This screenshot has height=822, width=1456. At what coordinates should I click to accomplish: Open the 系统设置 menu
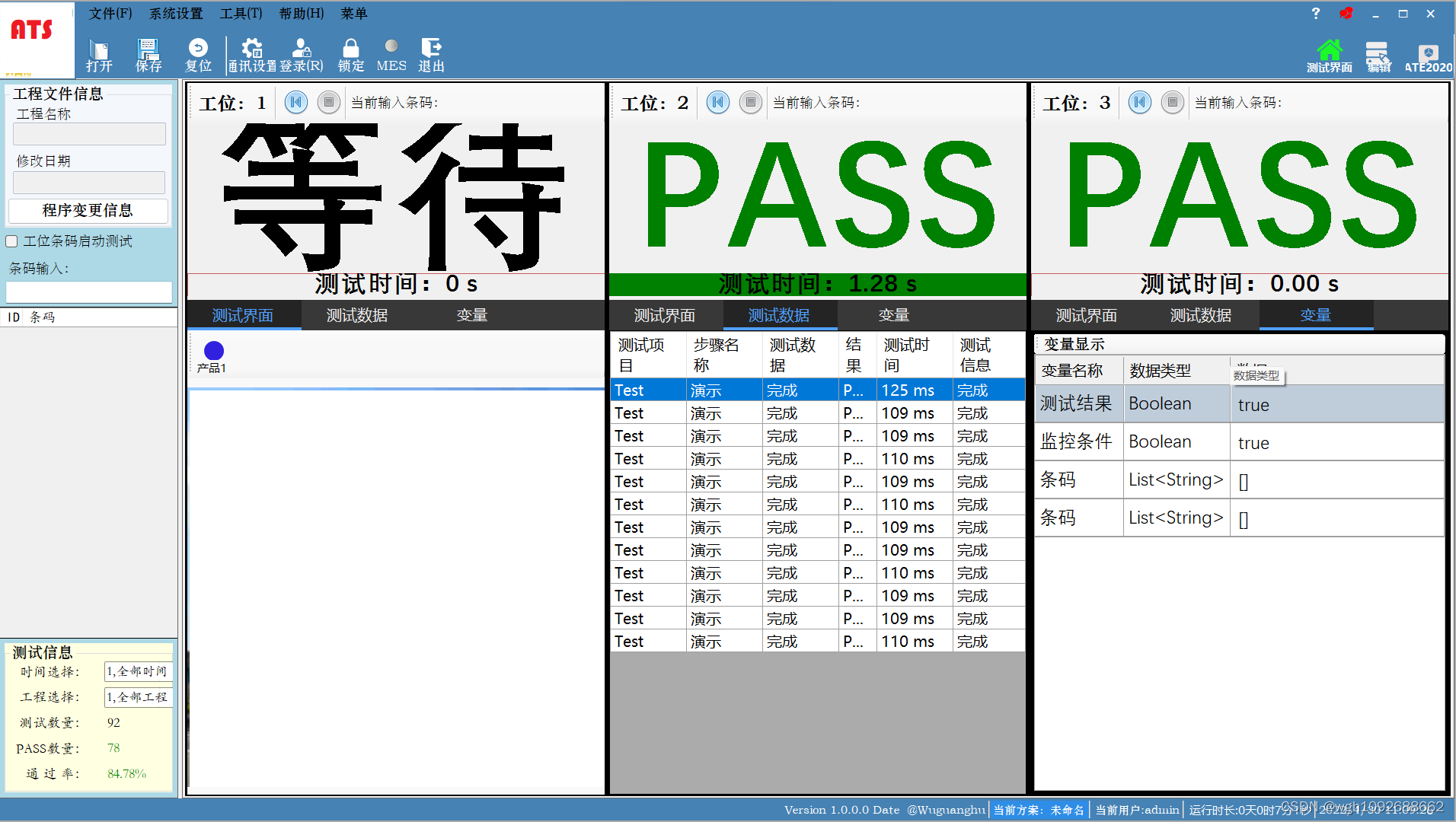click(175, 13)
